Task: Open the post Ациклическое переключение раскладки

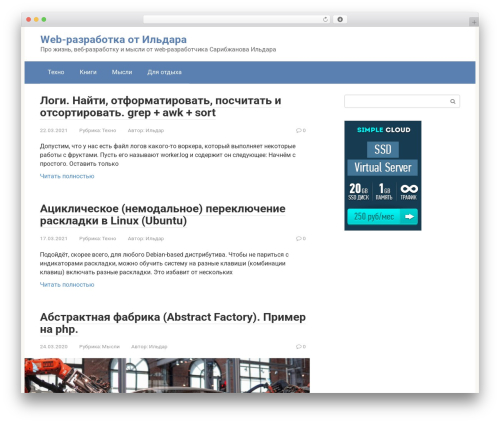Action: 163,215
